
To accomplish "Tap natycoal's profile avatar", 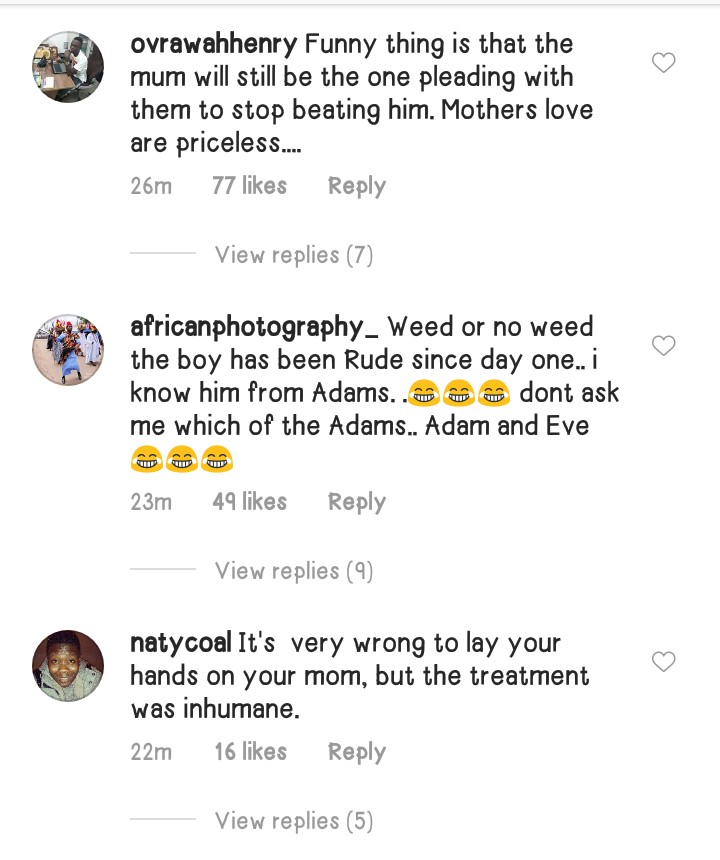I will [68, 666].
